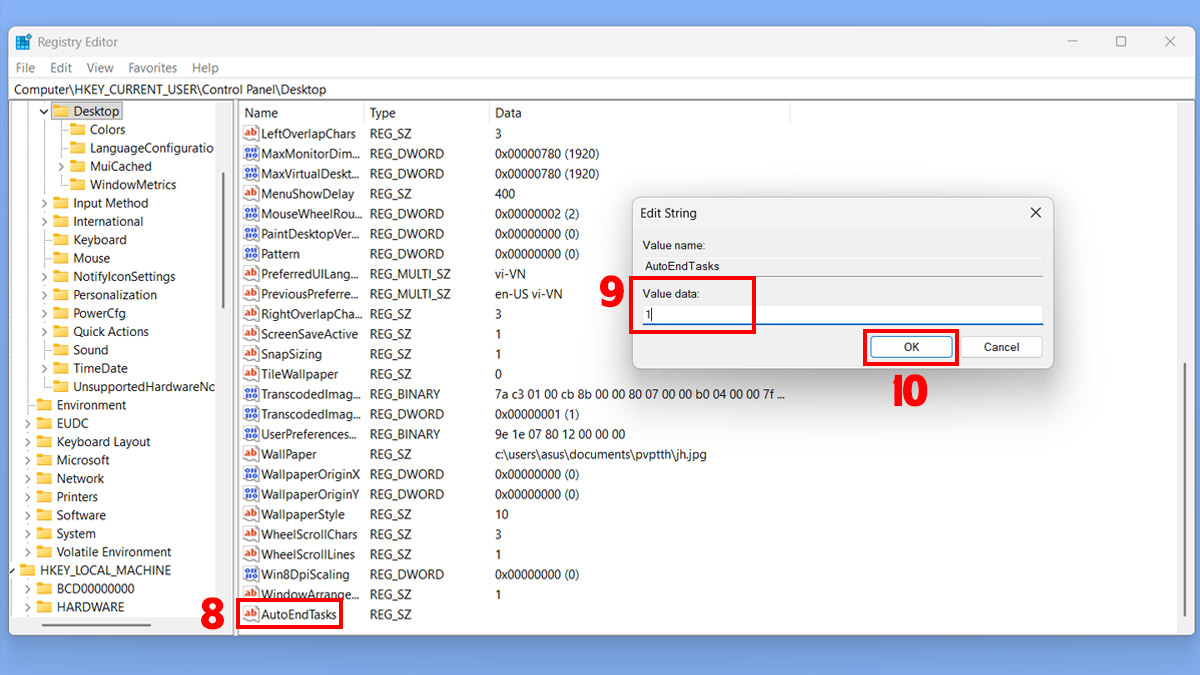Expand the Quick Actions key
Screen dimensions: 1200x675
44,332
